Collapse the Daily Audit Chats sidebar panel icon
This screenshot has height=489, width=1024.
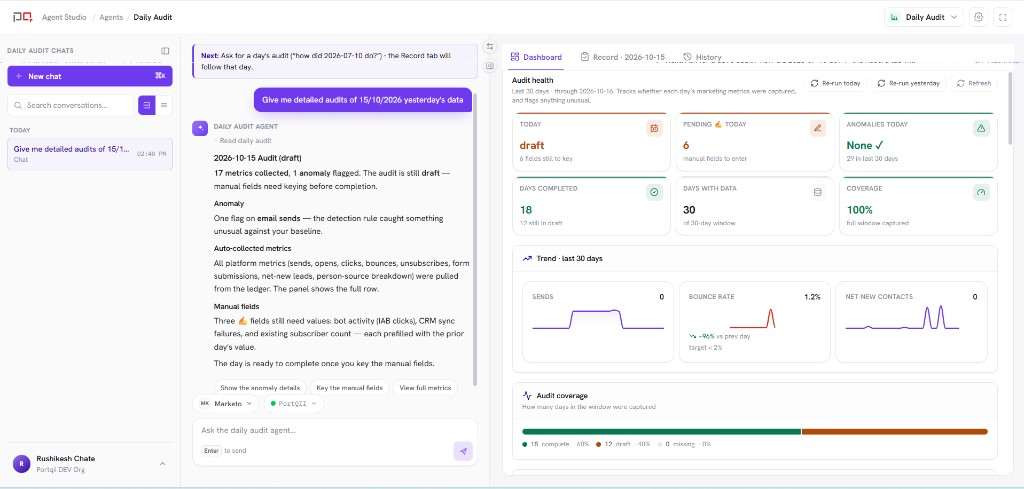165,51
